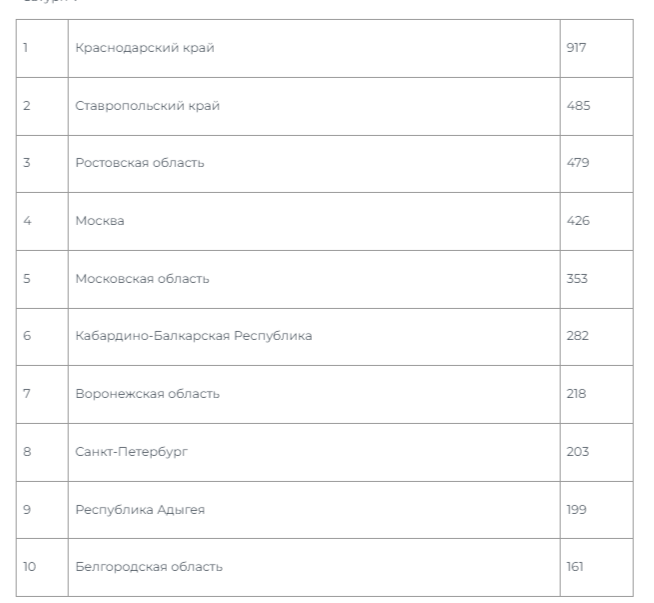Click the value 218
This screenshot has height=603, width=654.
pyautogui.click(x=577, y=394)
